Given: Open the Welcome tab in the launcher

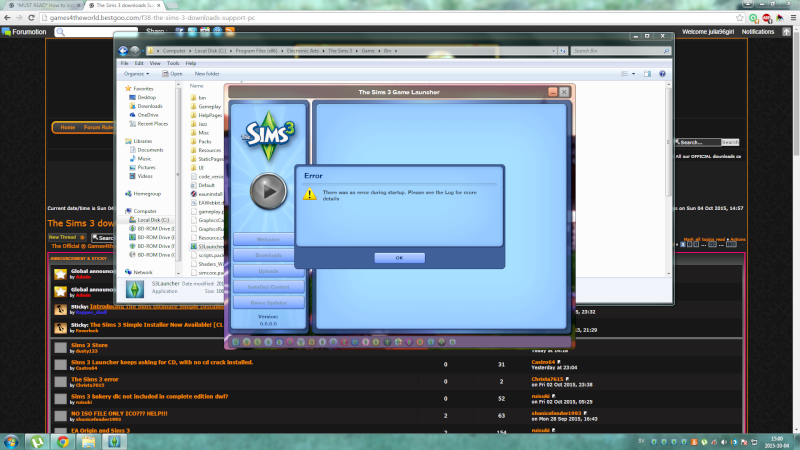Looking at the screenshot, I should click(x=268, y=239).
